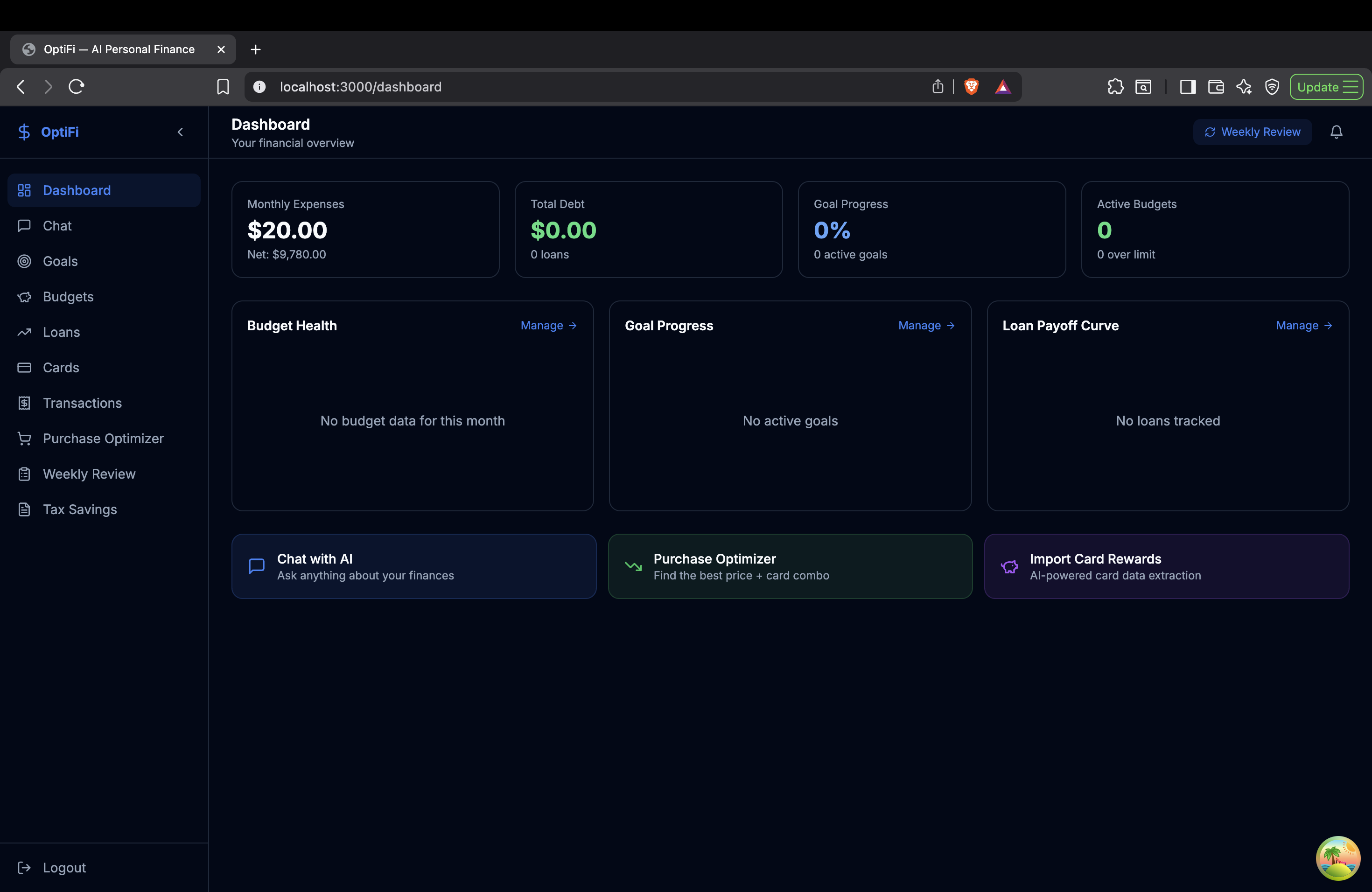Open Goals from the sidebar
This screenshot has height=892, width=1372.
[60, 261]
